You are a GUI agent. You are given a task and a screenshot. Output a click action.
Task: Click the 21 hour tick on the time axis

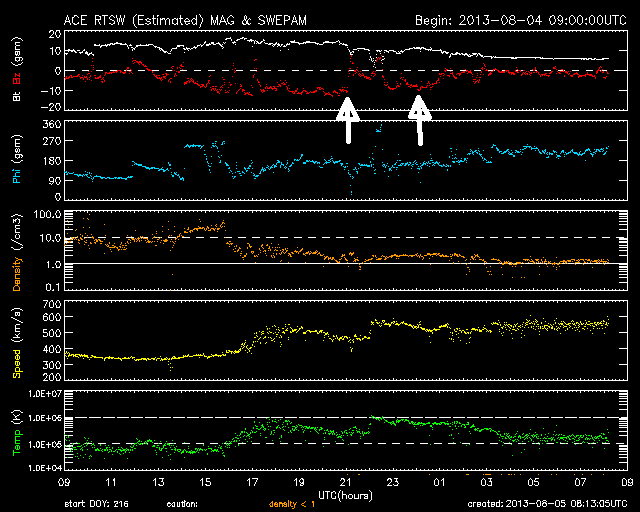tap(346, 483)
